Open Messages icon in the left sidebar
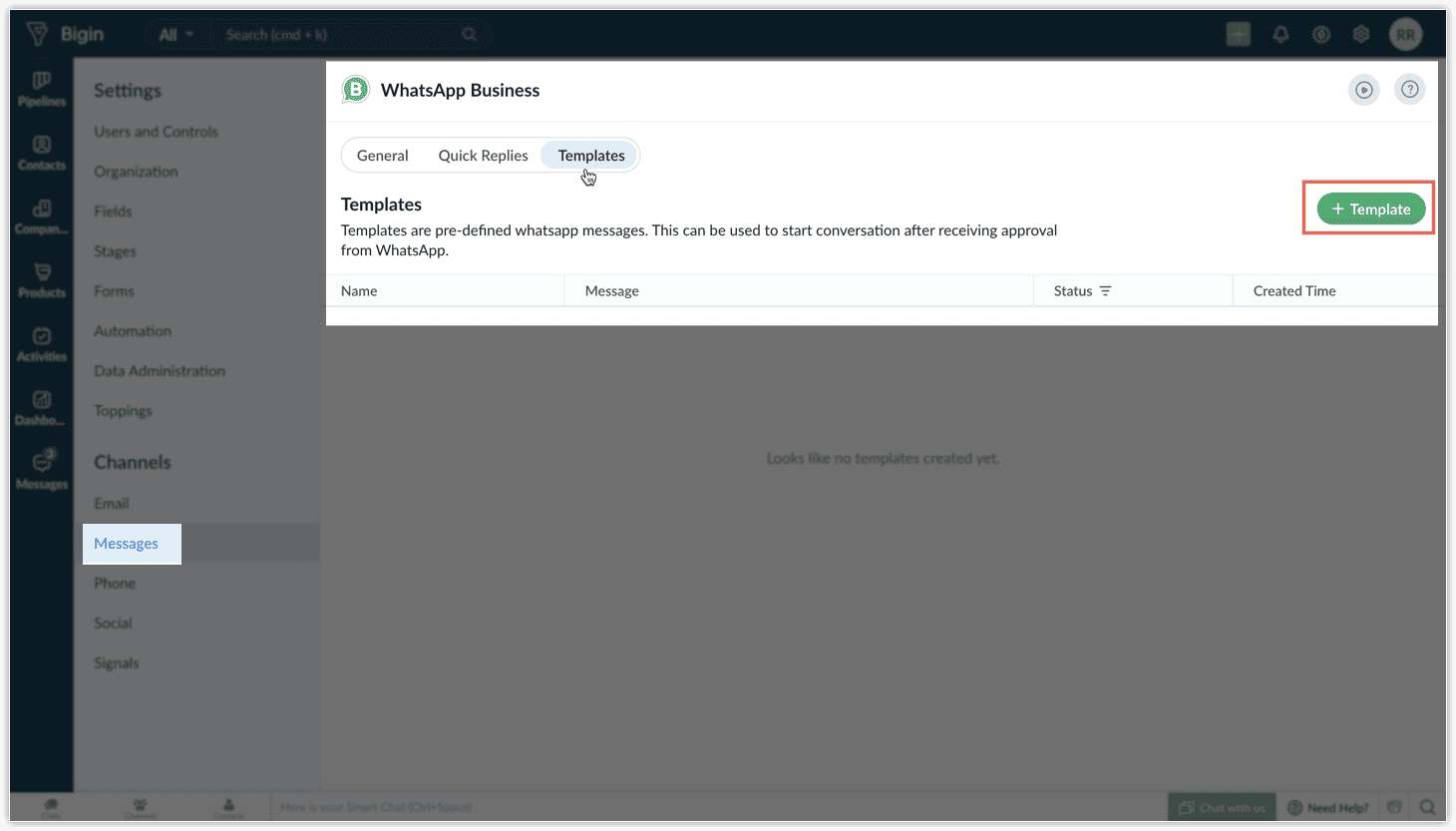 pyautogui.click(x=42, y=470)
